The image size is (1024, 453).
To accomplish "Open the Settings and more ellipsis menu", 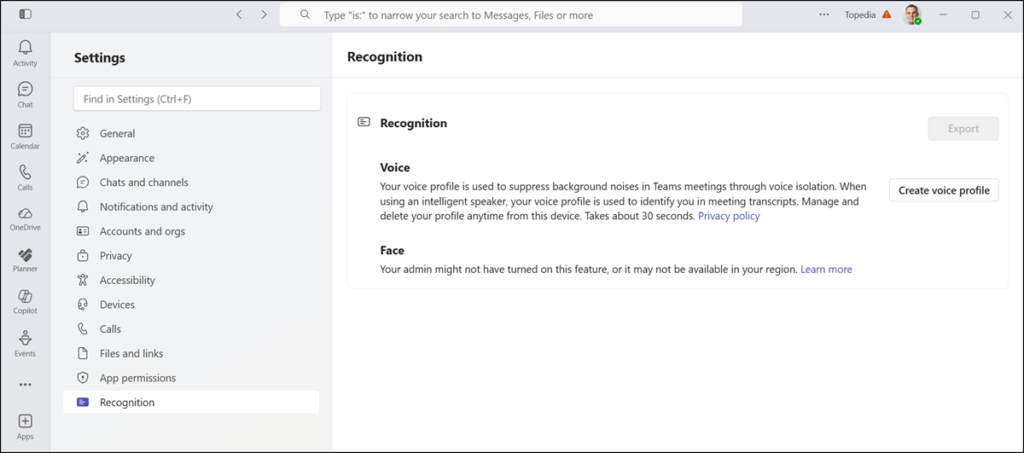I will (824, 14).
